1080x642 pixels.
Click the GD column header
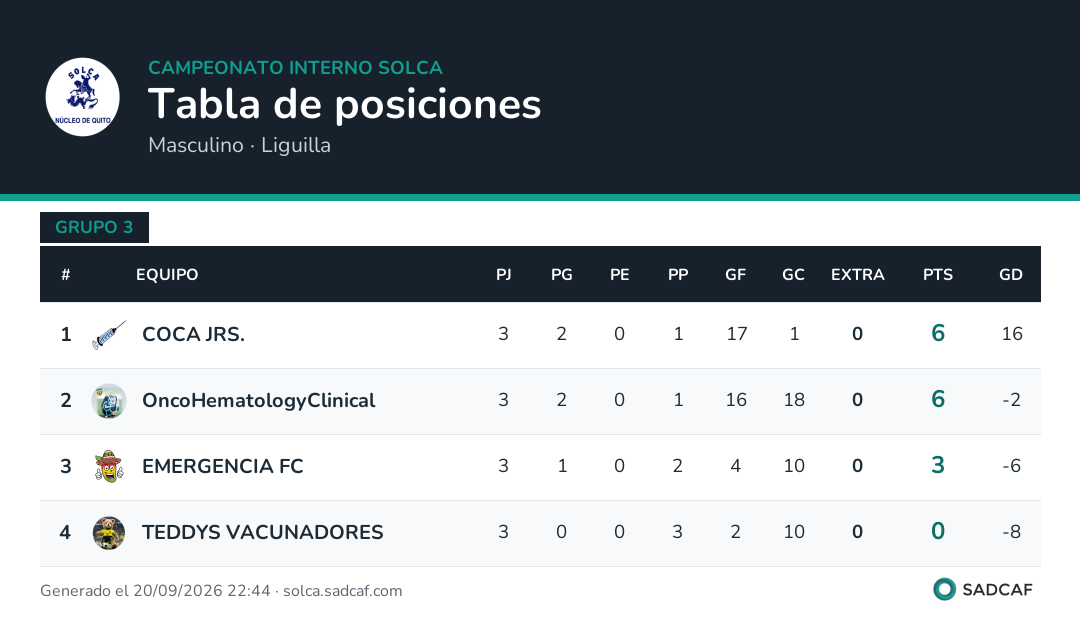pyautogui.click(x=1010, y=275)
